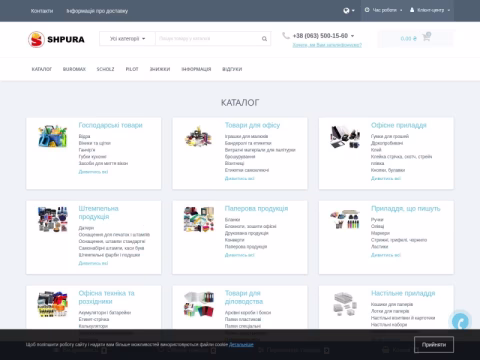Open the shopping cart icon
Screen dimensions: 480x360
pos(426,37)
